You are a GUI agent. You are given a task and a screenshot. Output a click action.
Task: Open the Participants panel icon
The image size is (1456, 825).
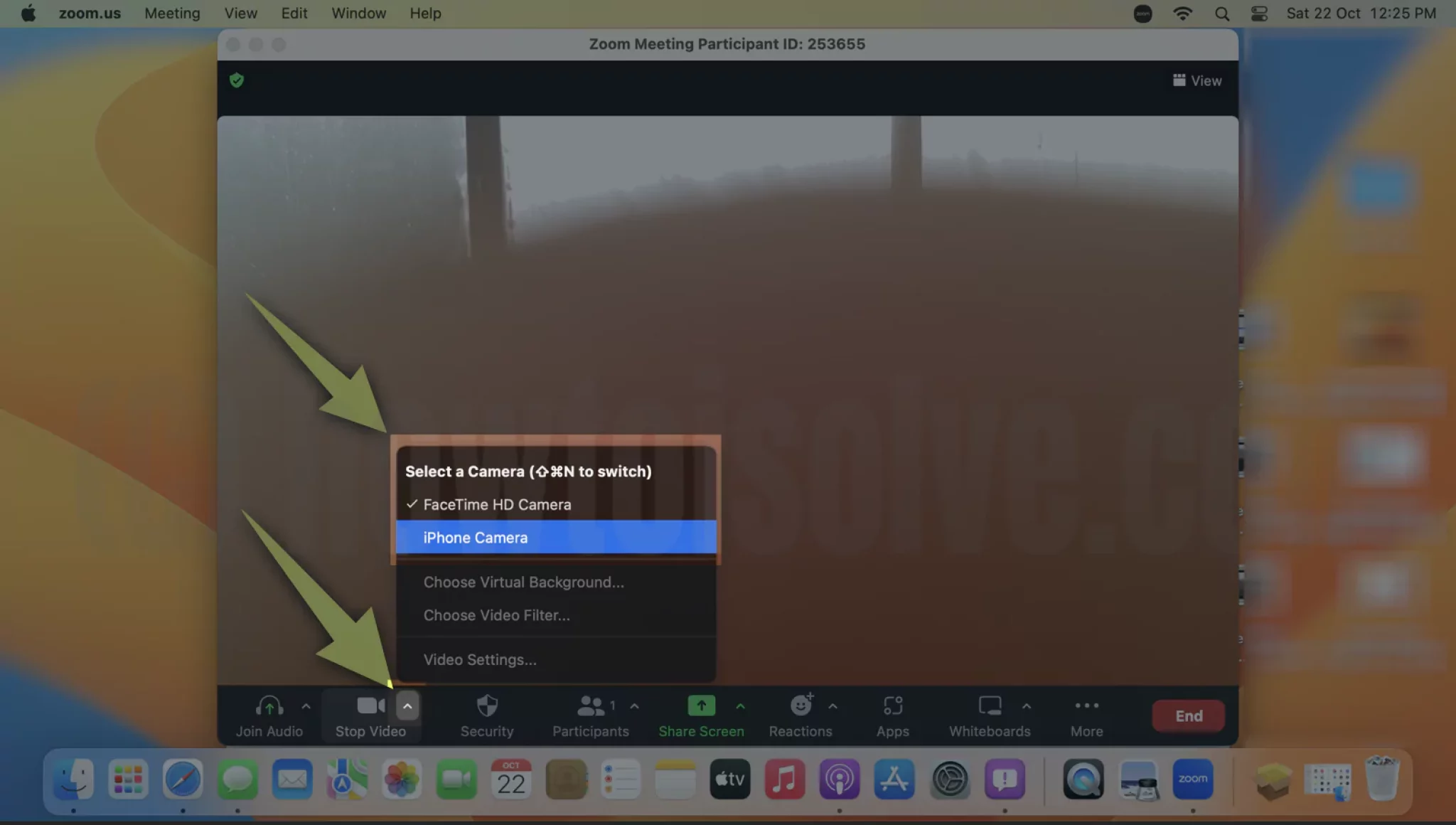590,706
